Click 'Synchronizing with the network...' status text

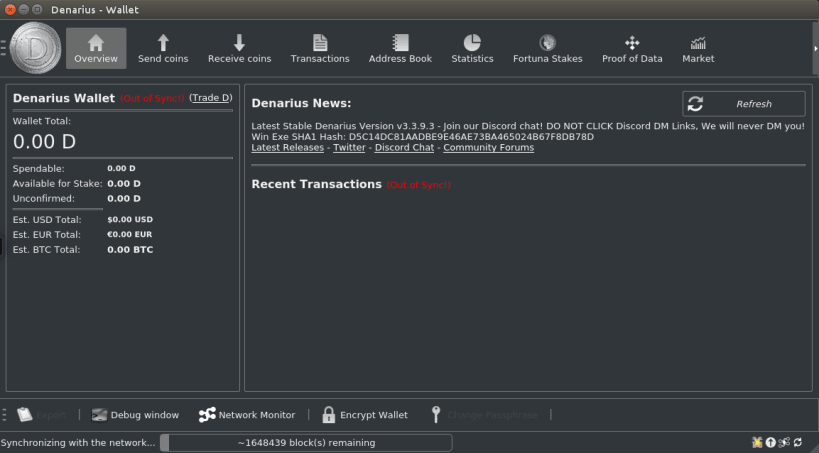78,443
